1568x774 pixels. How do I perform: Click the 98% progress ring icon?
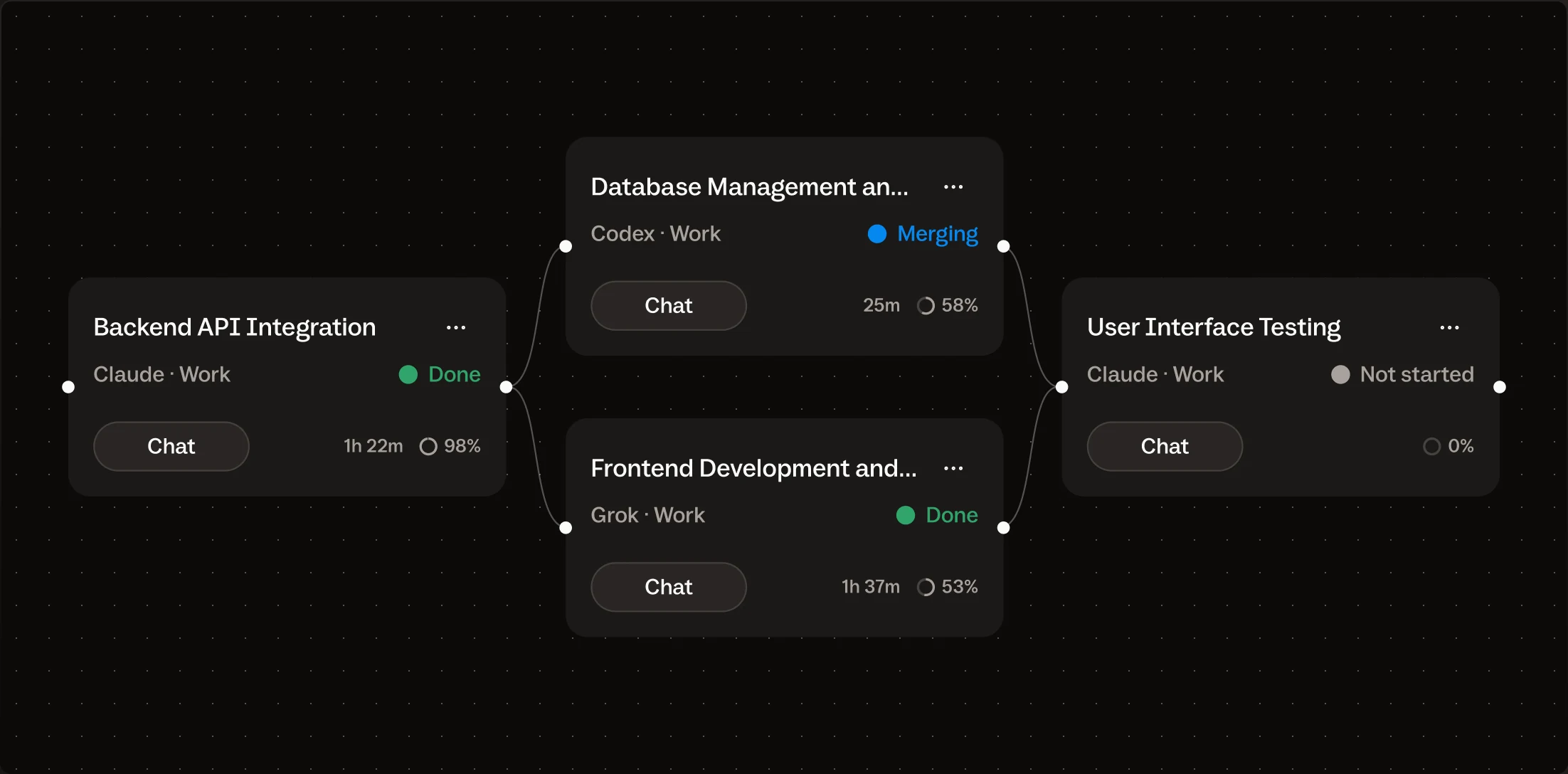click(x=428, y=446)
